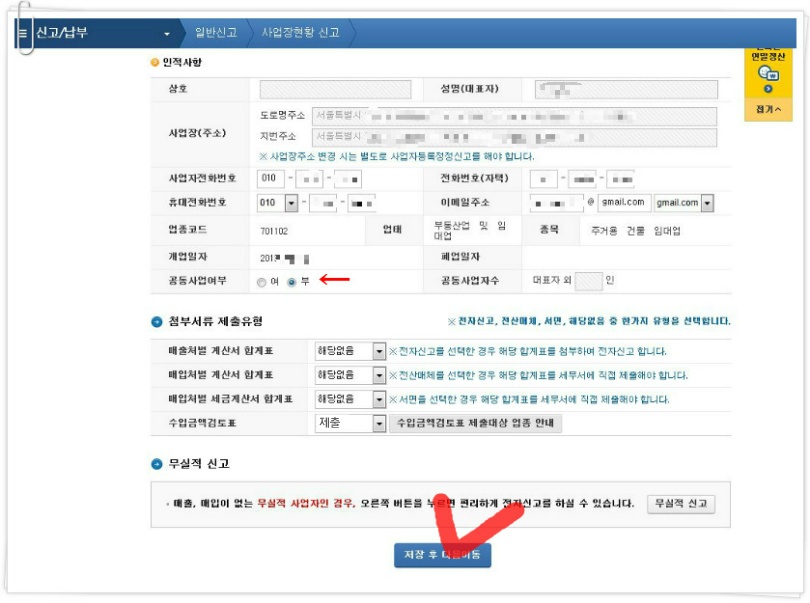Click the blue arrow icon beside 무실적 신고
Screen dimensions: 810x603
point(157,464)
